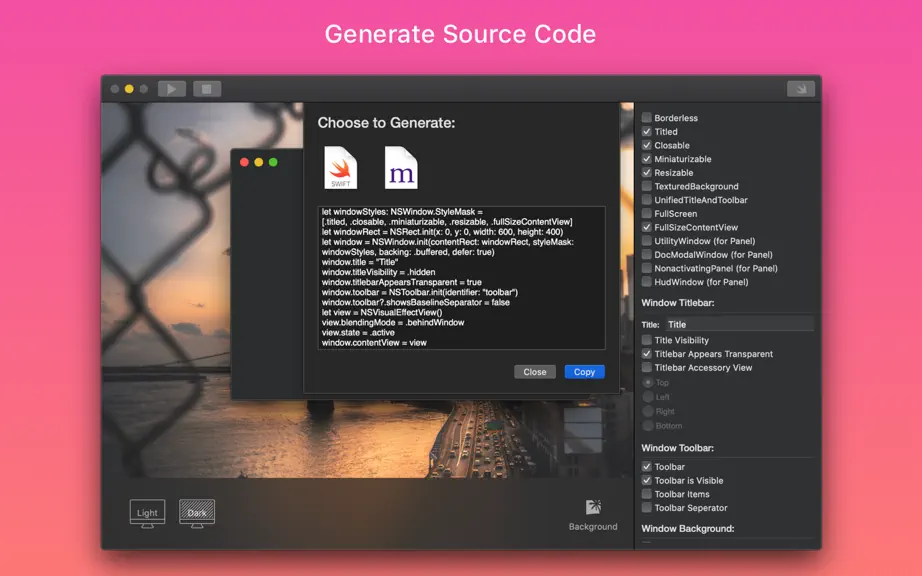Click code line 'view.state = .active'
The height and width of the screenshot is (576, 922).
[358, 333]
